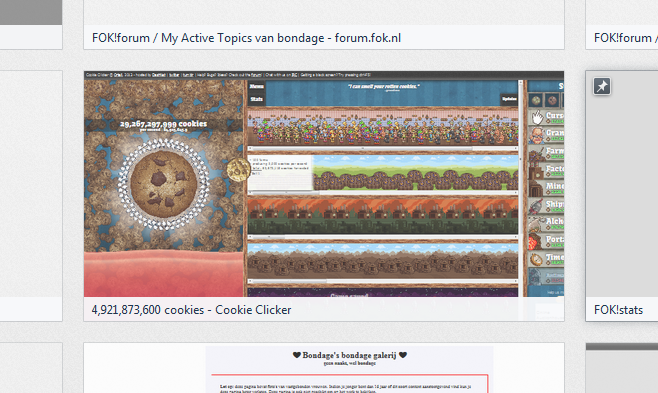This screenshot has height=393, width=658.
Task: Buy a Factory from the store
Action: pos(546,170)
